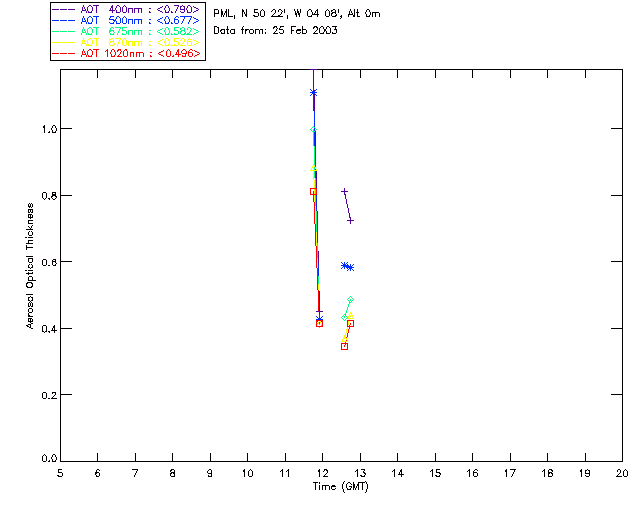The height and width of the screenshot is (512, 640).
Task: Click the blue dashed line sample in legend
Action: 64,20
